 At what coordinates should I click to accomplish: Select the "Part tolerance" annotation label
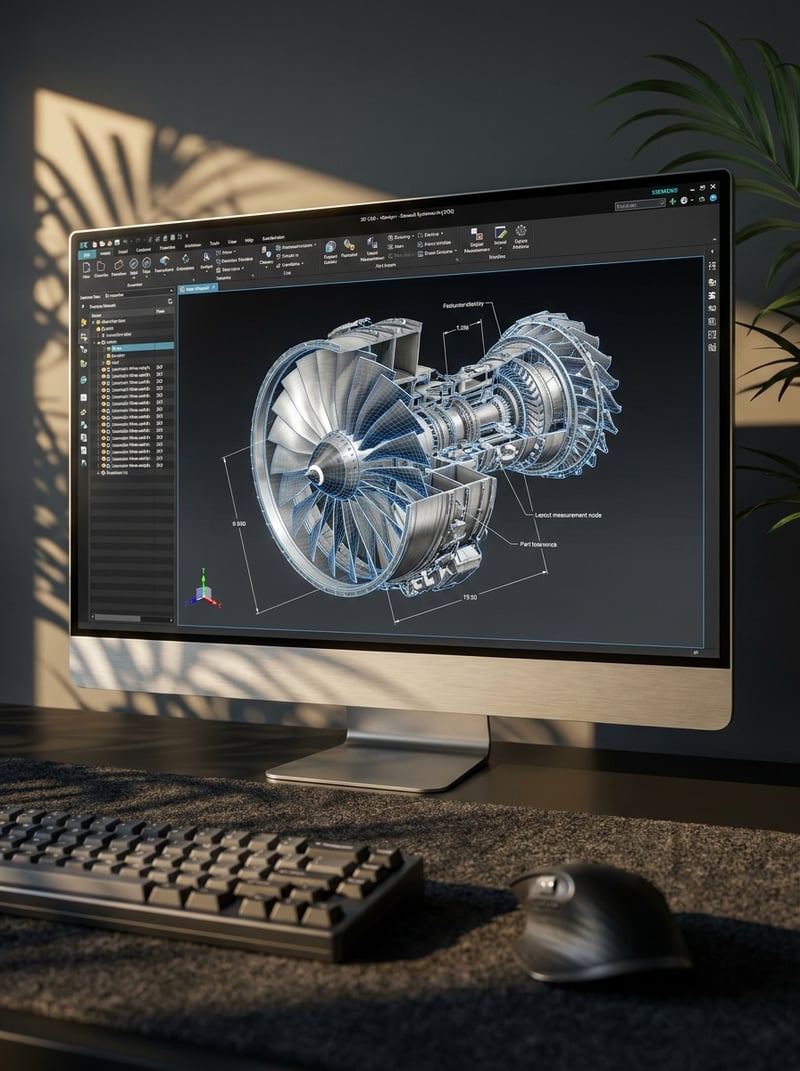(538, 544)
